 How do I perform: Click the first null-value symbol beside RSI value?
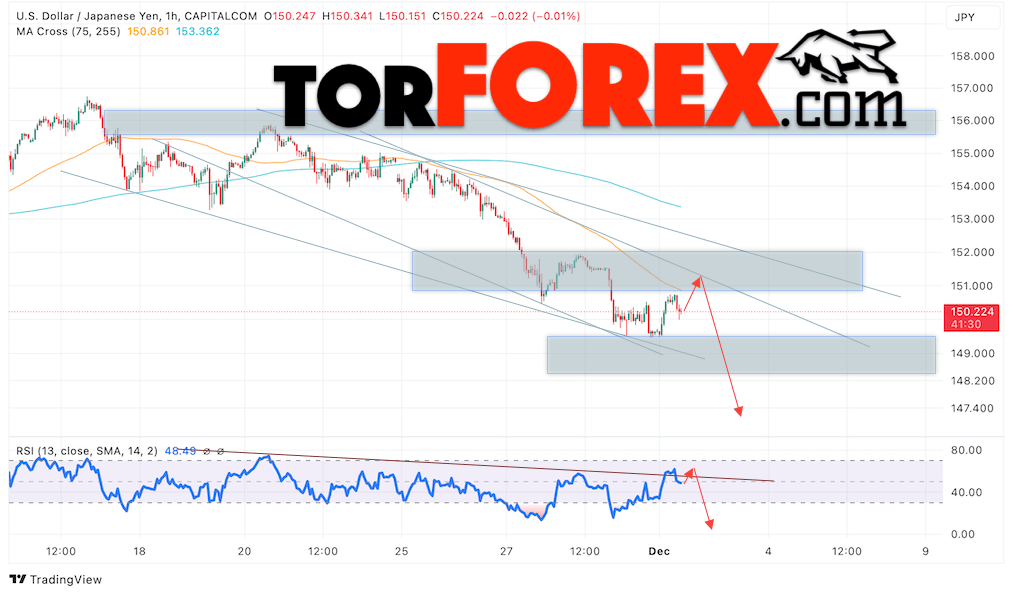click(207, 451)
